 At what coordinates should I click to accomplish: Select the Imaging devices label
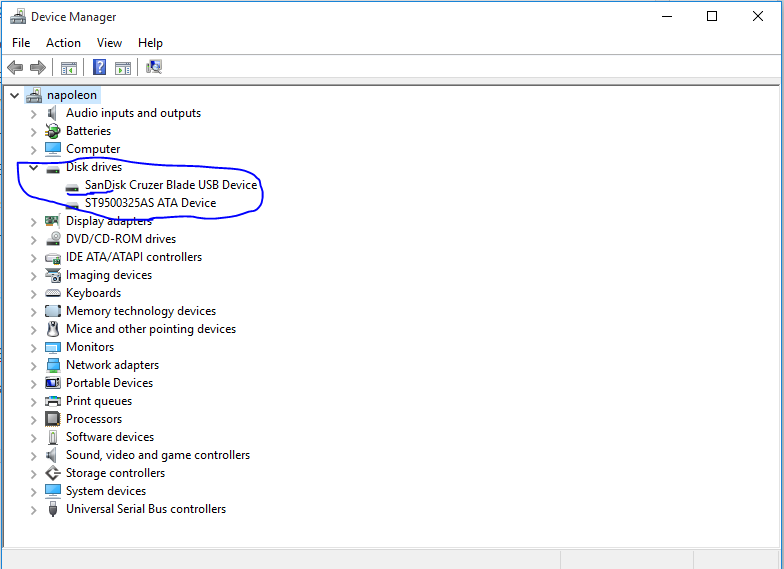pyautogui.click(x=109, y=275)
